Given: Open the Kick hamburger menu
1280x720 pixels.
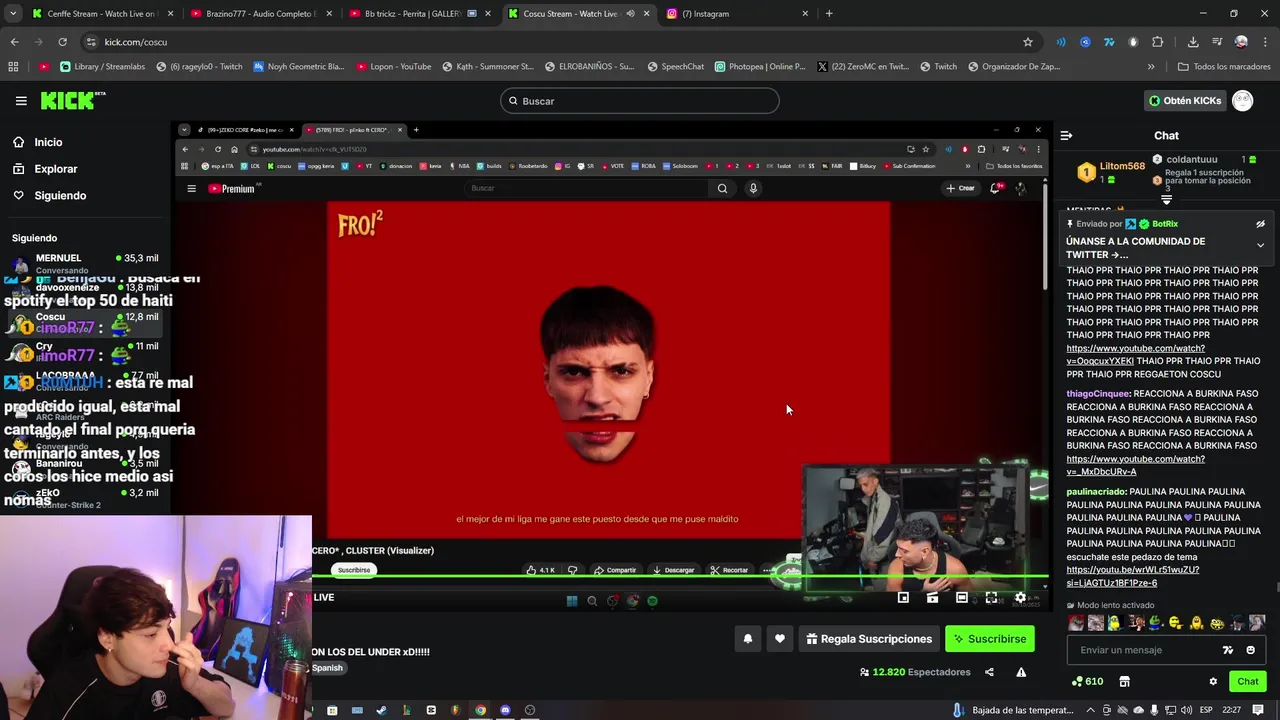Looking at the screenshot, I should (x=21, y=101).
